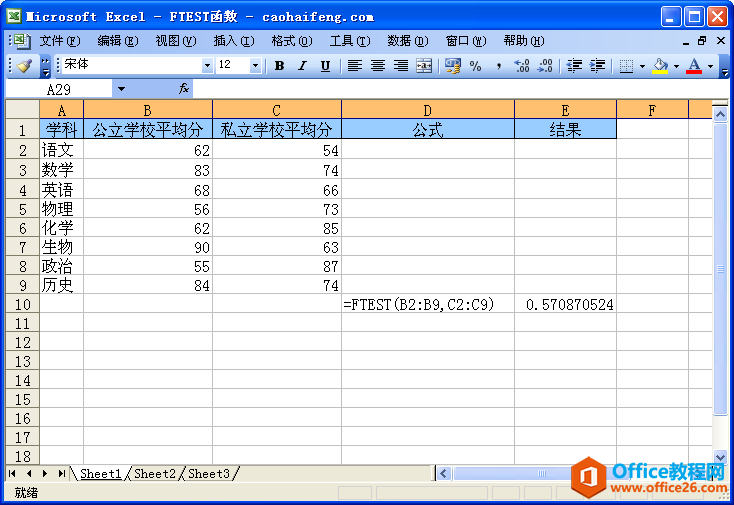734x505 pixels.
Task: Click the Excel workbook icon in menu bar
Action: click(22, 41)
